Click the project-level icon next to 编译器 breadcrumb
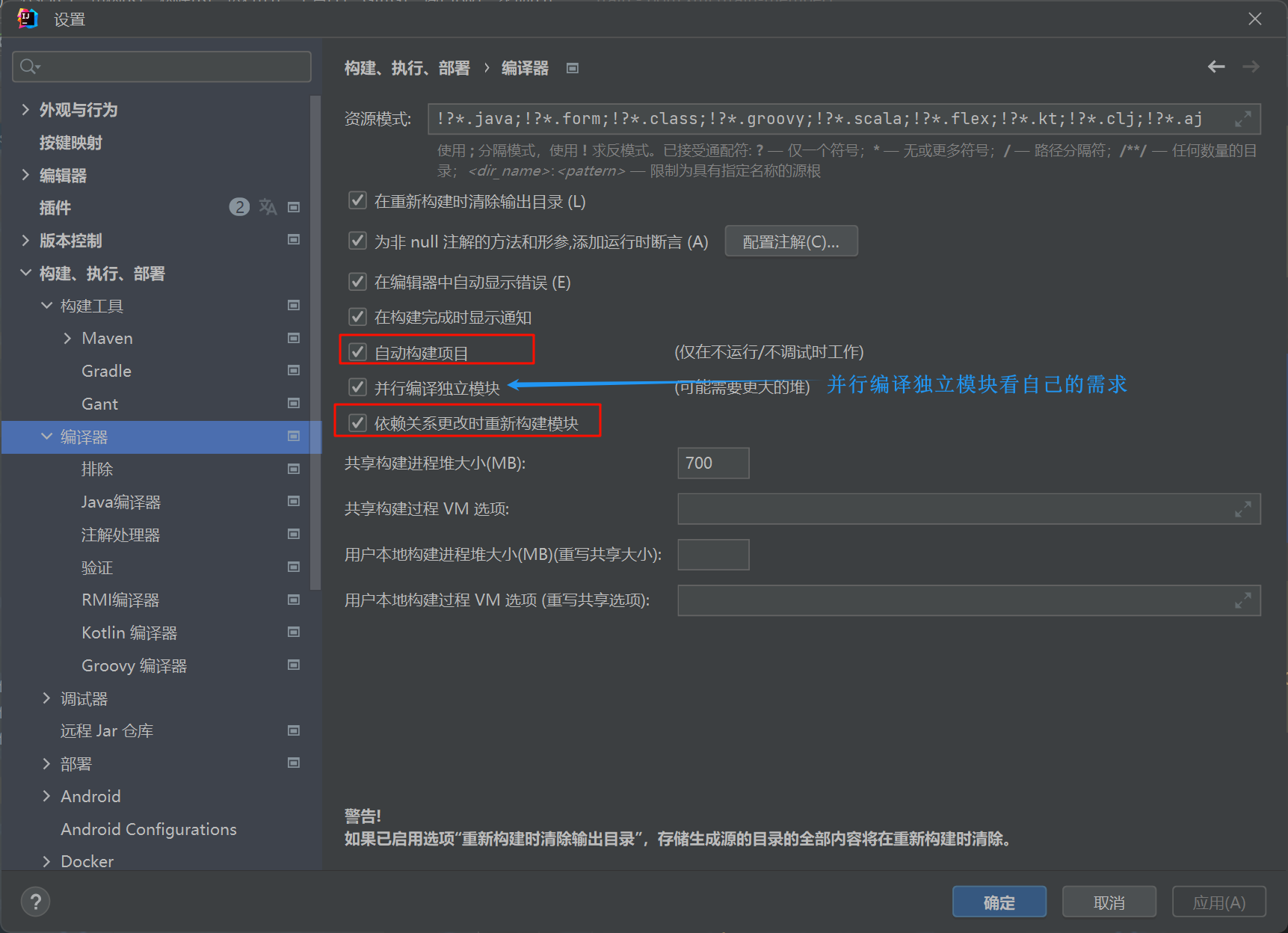The height and width of the screenshot is (933, 1288). pos(573,68)
